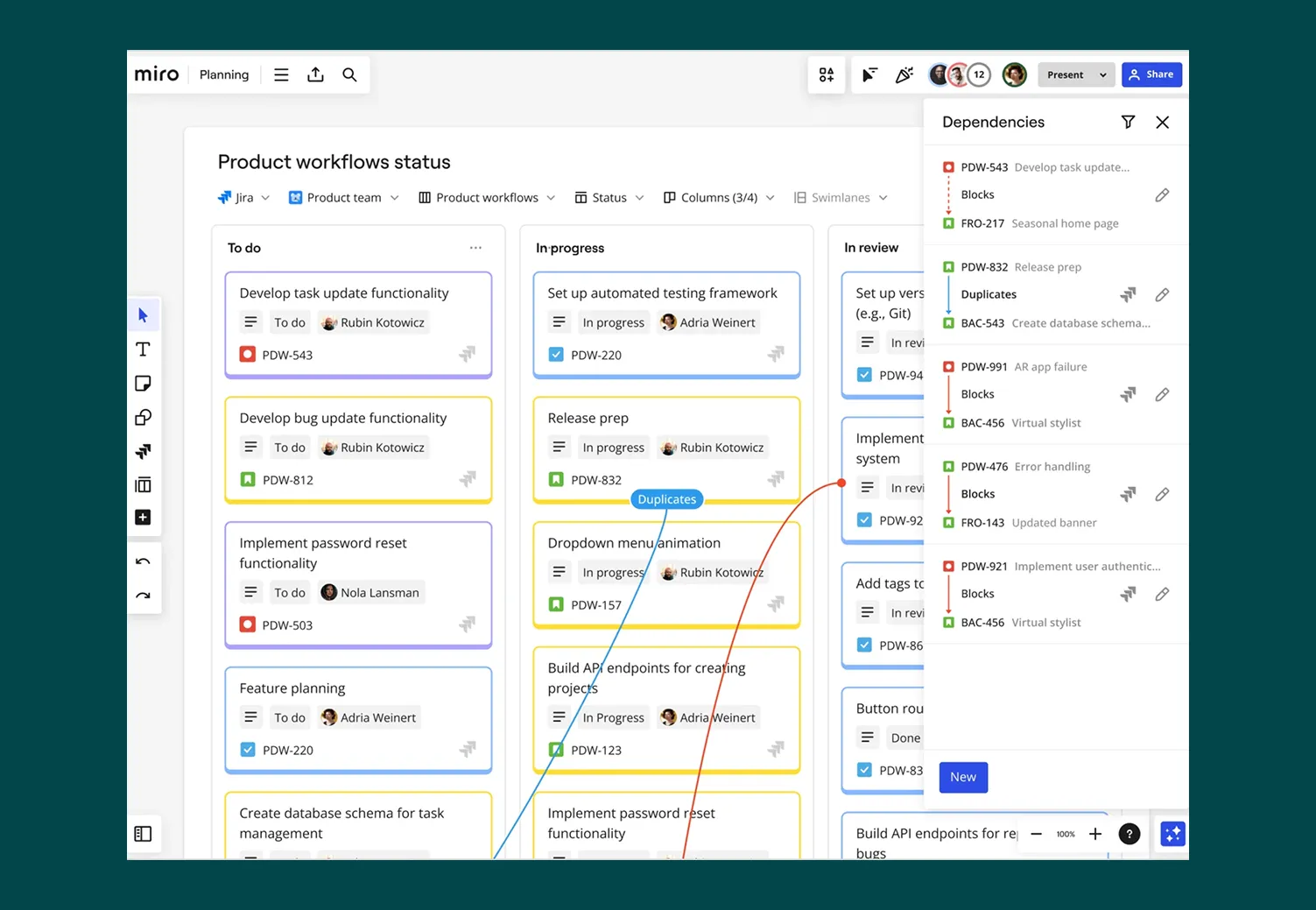This screenshot has height=910, width=1316.
Task: Select the Text tool in left toolbar
Action: 143,349
